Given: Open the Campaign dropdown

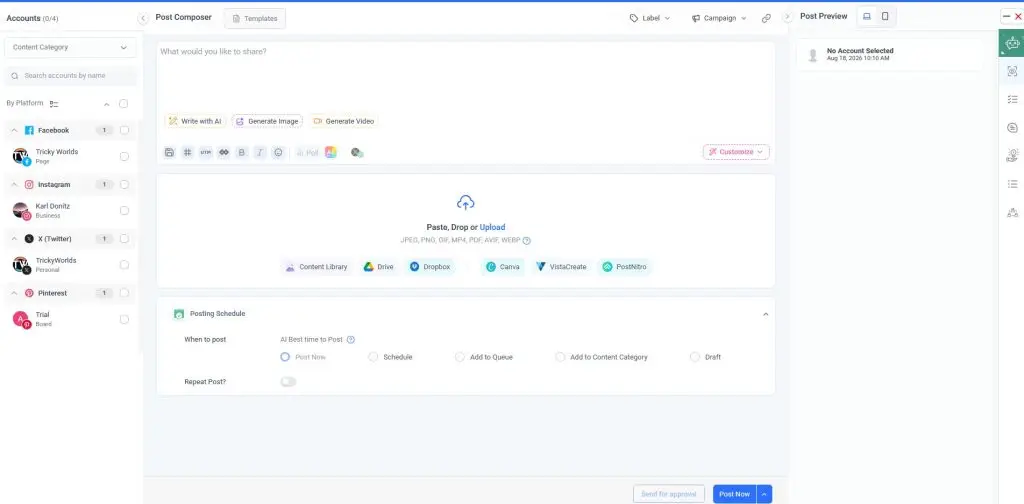Looking at the screenshot, I should click(718, 18).
